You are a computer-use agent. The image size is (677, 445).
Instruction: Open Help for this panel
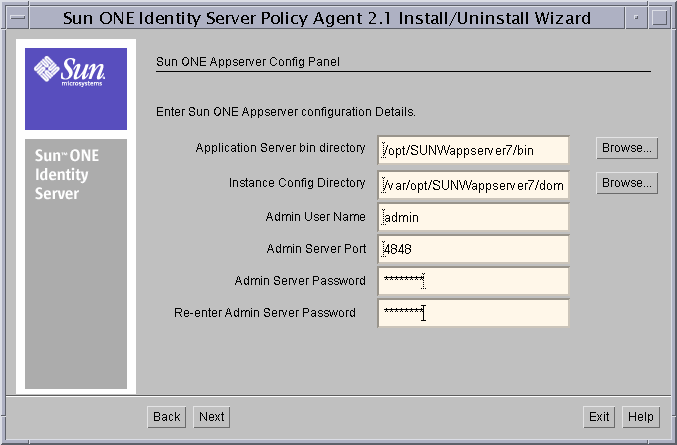coord(641,417)
